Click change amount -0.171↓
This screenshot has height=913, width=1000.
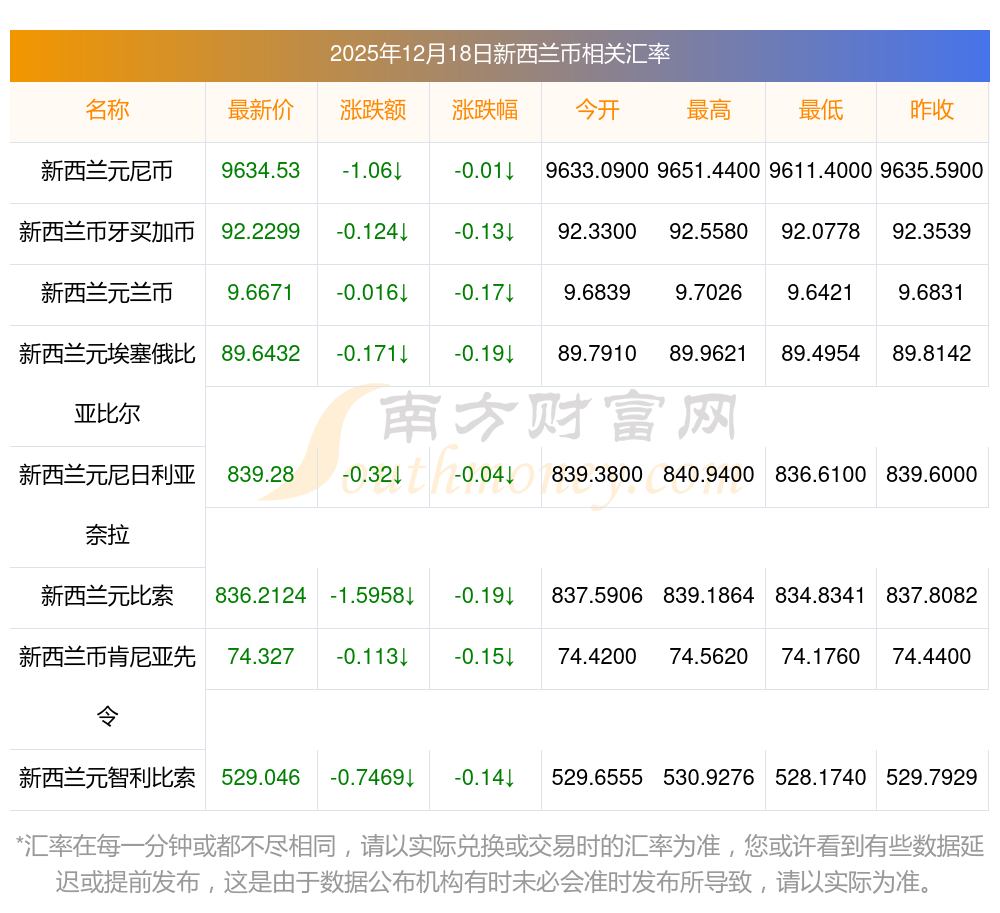click(373, 353)
